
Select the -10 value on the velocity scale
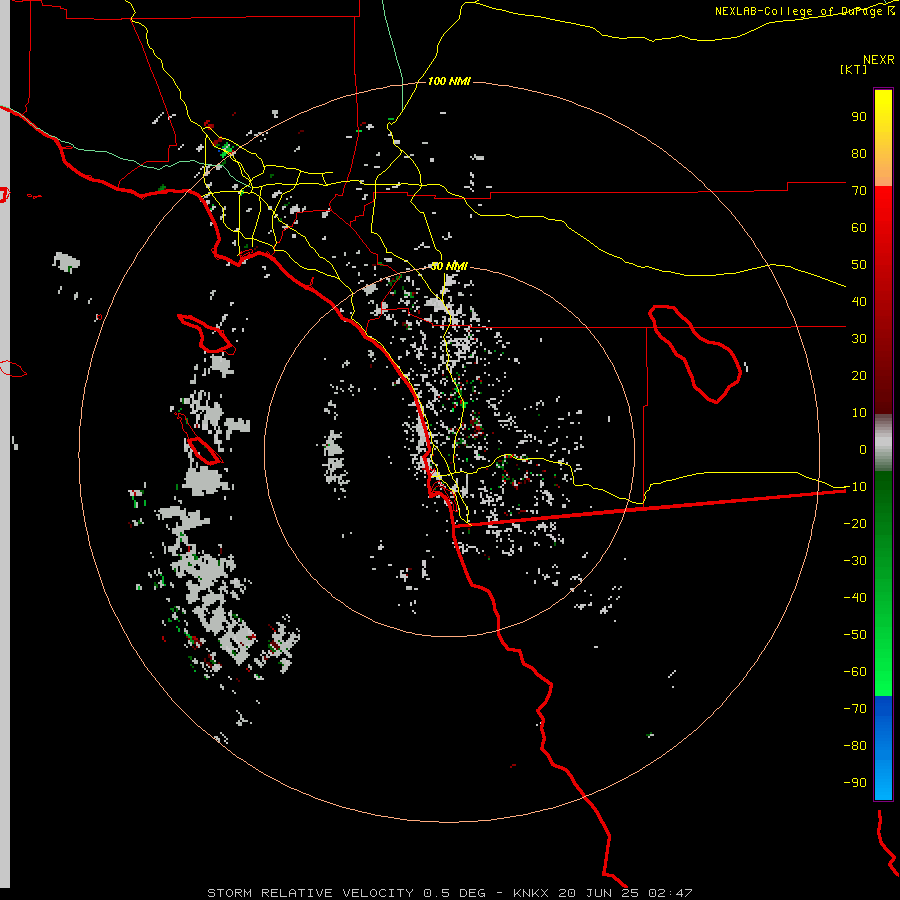coord(855,487)
